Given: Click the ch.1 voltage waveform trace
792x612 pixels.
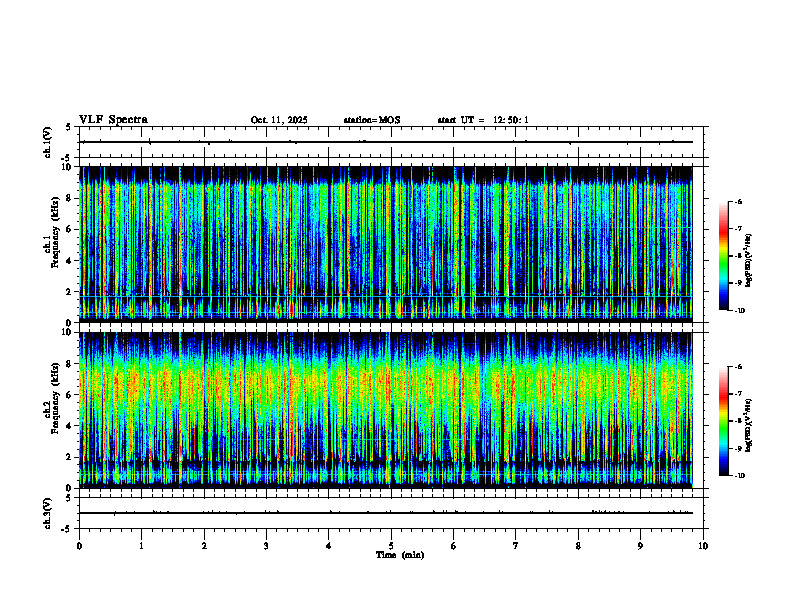Looking at the screenshot, I should (386, 142).
